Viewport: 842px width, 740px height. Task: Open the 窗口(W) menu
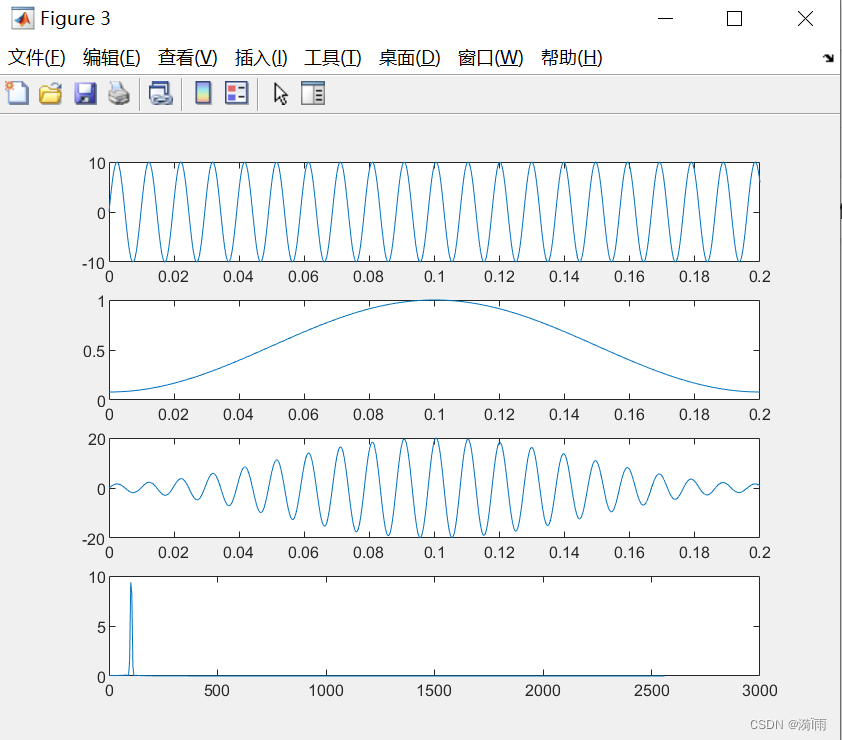[491, 57]
